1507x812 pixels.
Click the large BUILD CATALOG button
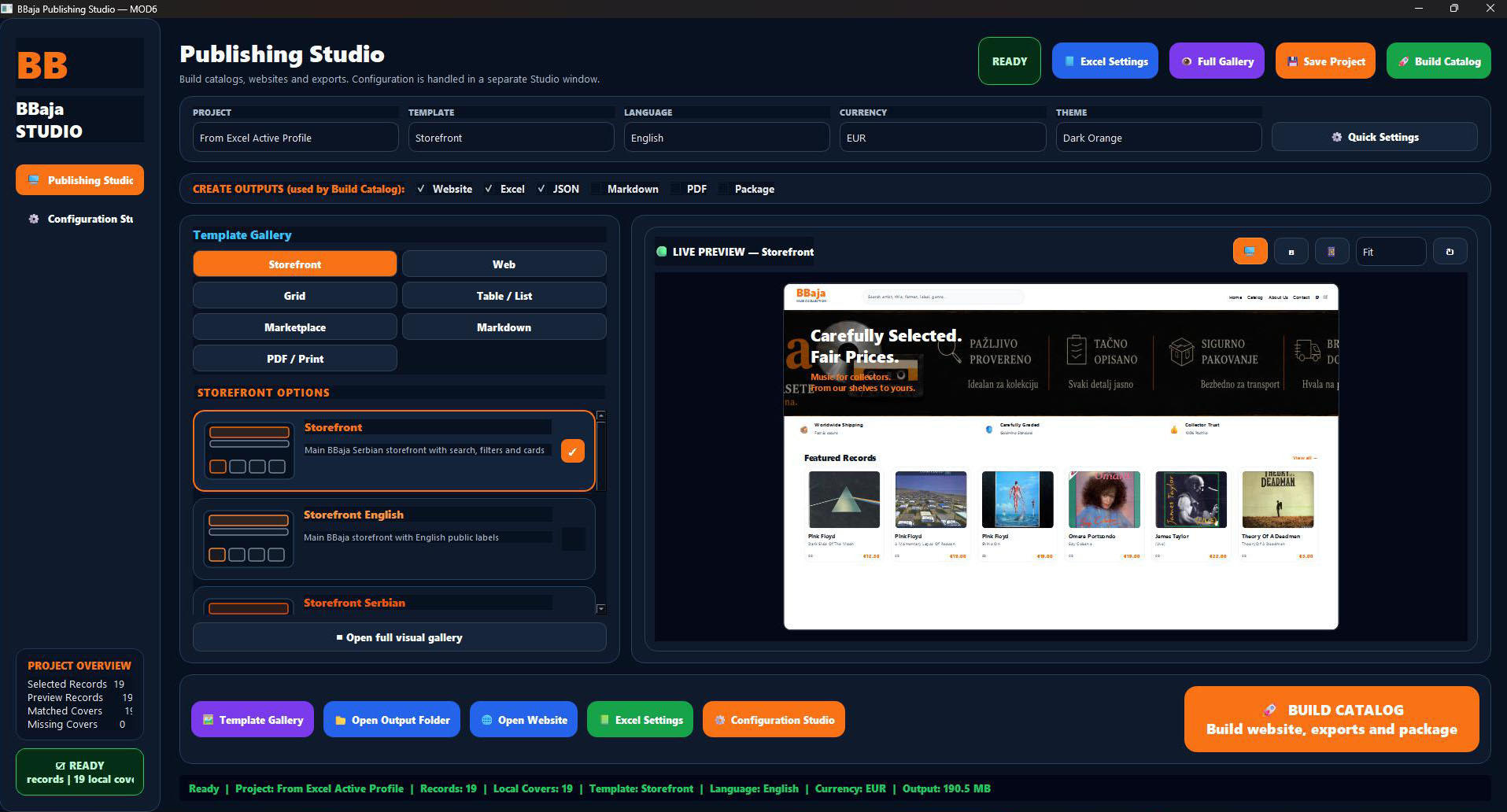pyautogui.click(x=1332, y=719)
